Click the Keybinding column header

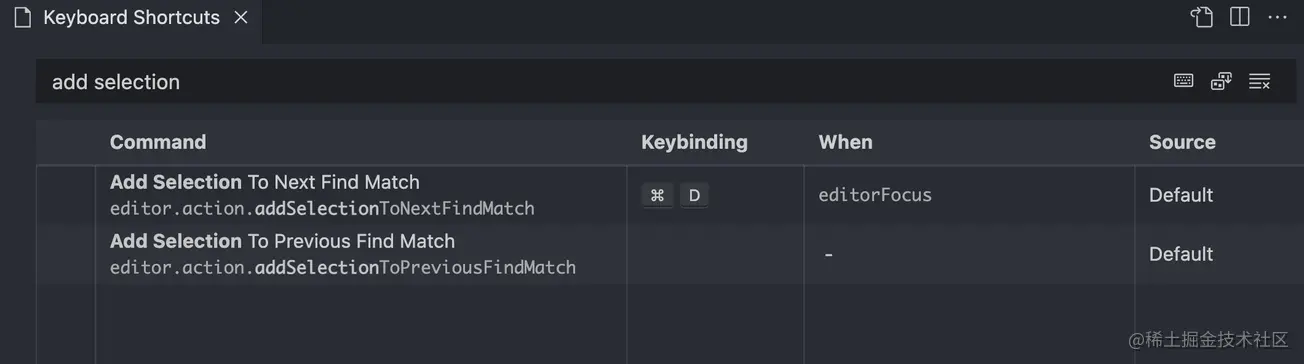[x=694, y=142]
